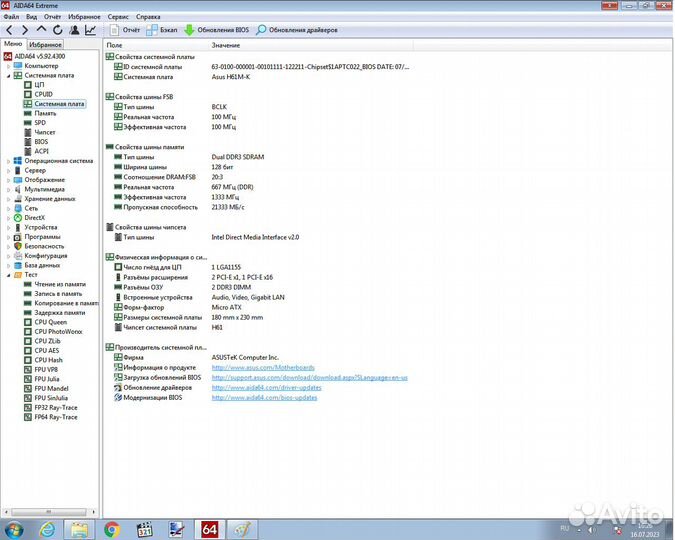Open Google Chrome from the taskbar
Screen dimensions: 675x540
pyautogui.click(x=112, y=528)
